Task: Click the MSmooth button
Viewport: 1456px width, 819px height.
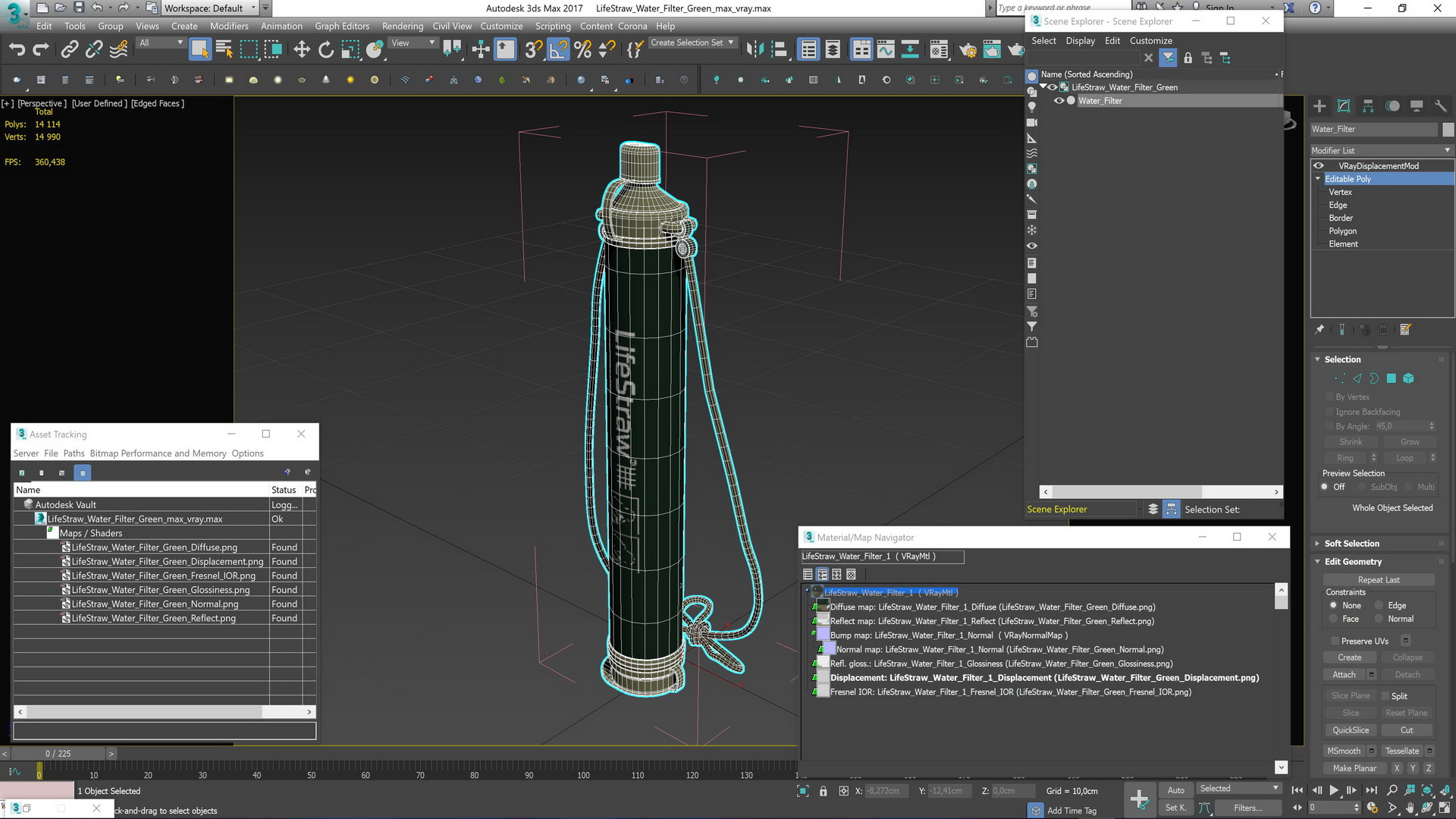Action: (1344, 751)
